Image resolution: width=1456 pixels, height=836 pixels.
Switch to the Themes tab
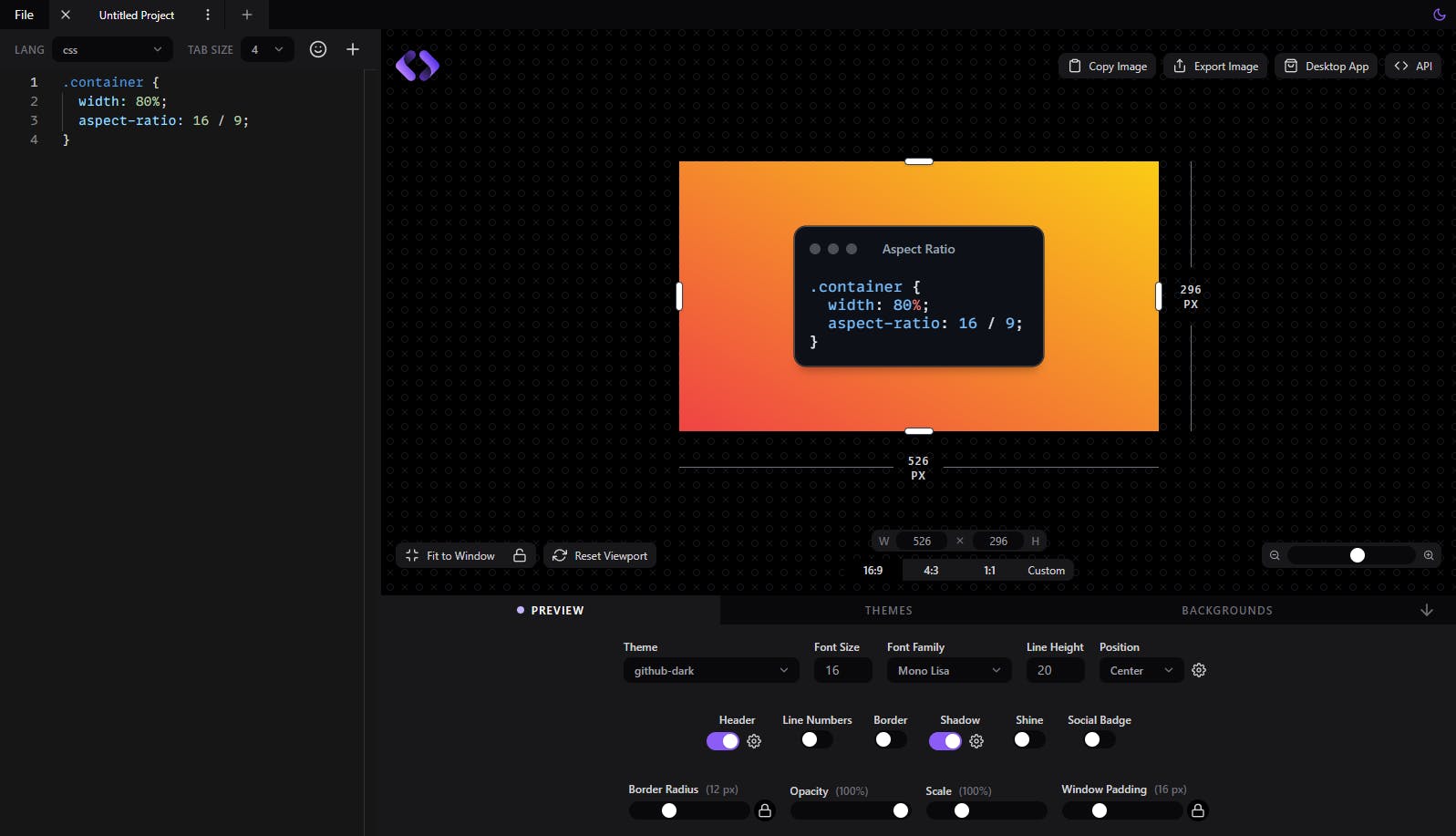[x=889, y=610]
